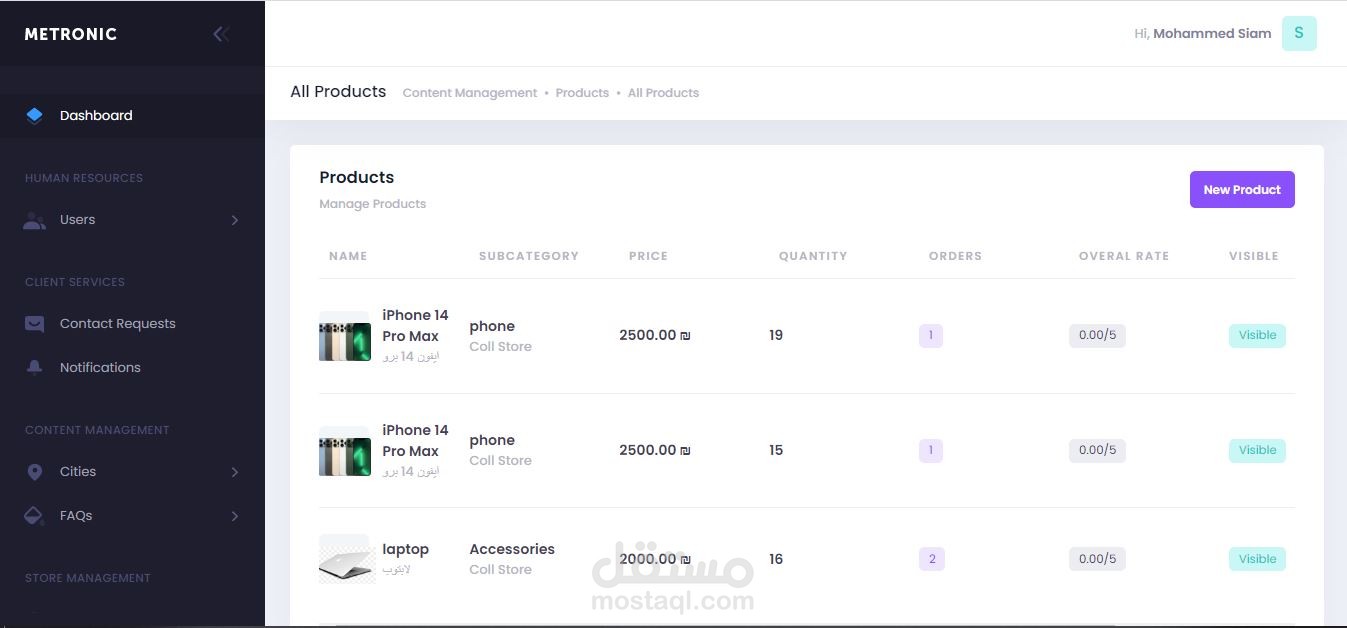This screenshot has height=628, width=1347.
Task: Click the Notifications bell icon
Action: (34, 367)
